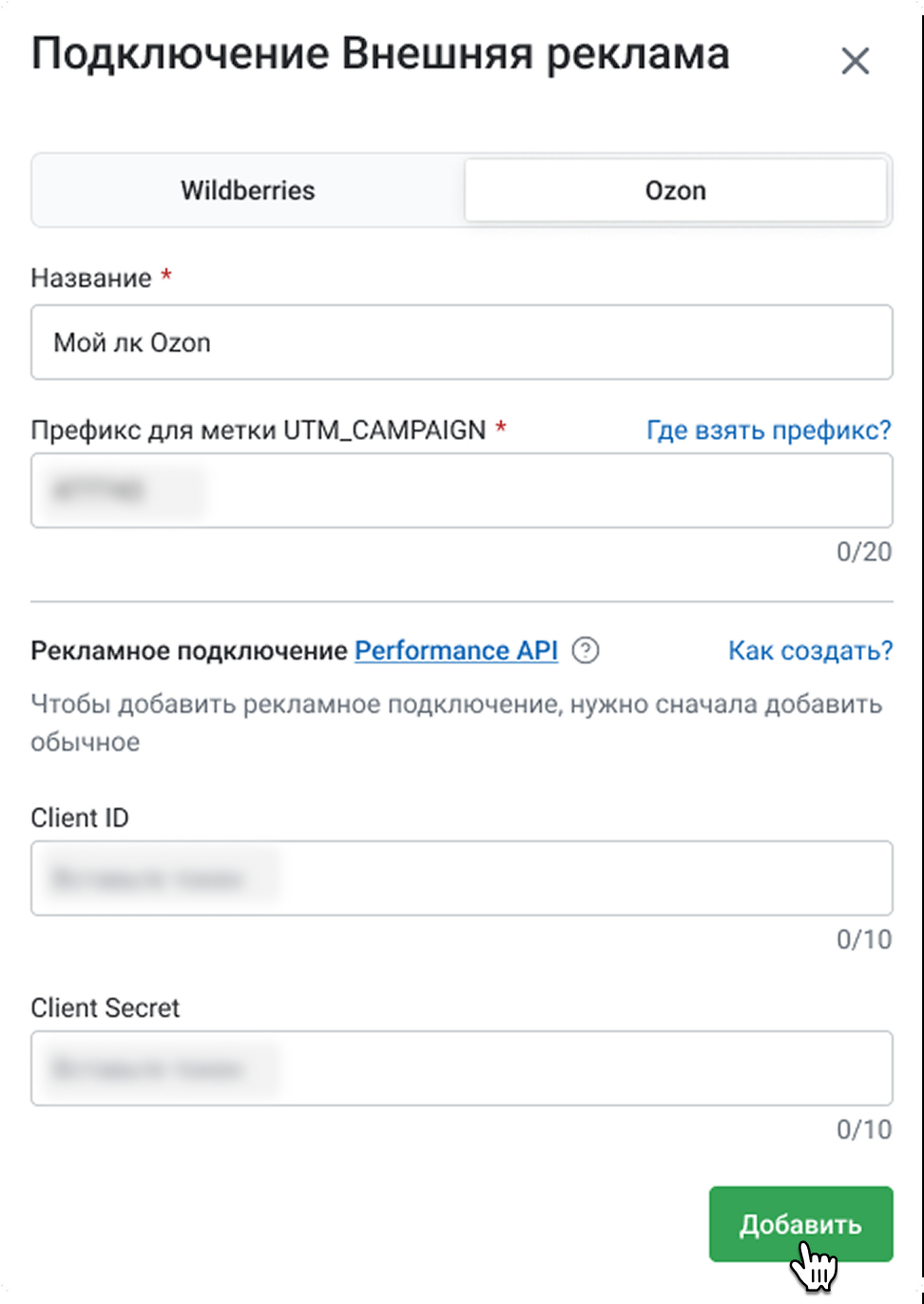The image size is (924, 1304).
Task: Select the Ozon tab
Action: pyautogui.click(x=675, y=190)
